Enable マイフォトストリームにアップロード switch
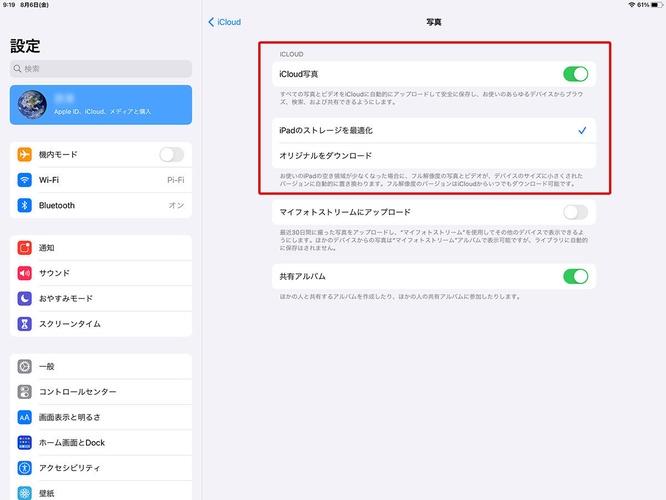 576,212
